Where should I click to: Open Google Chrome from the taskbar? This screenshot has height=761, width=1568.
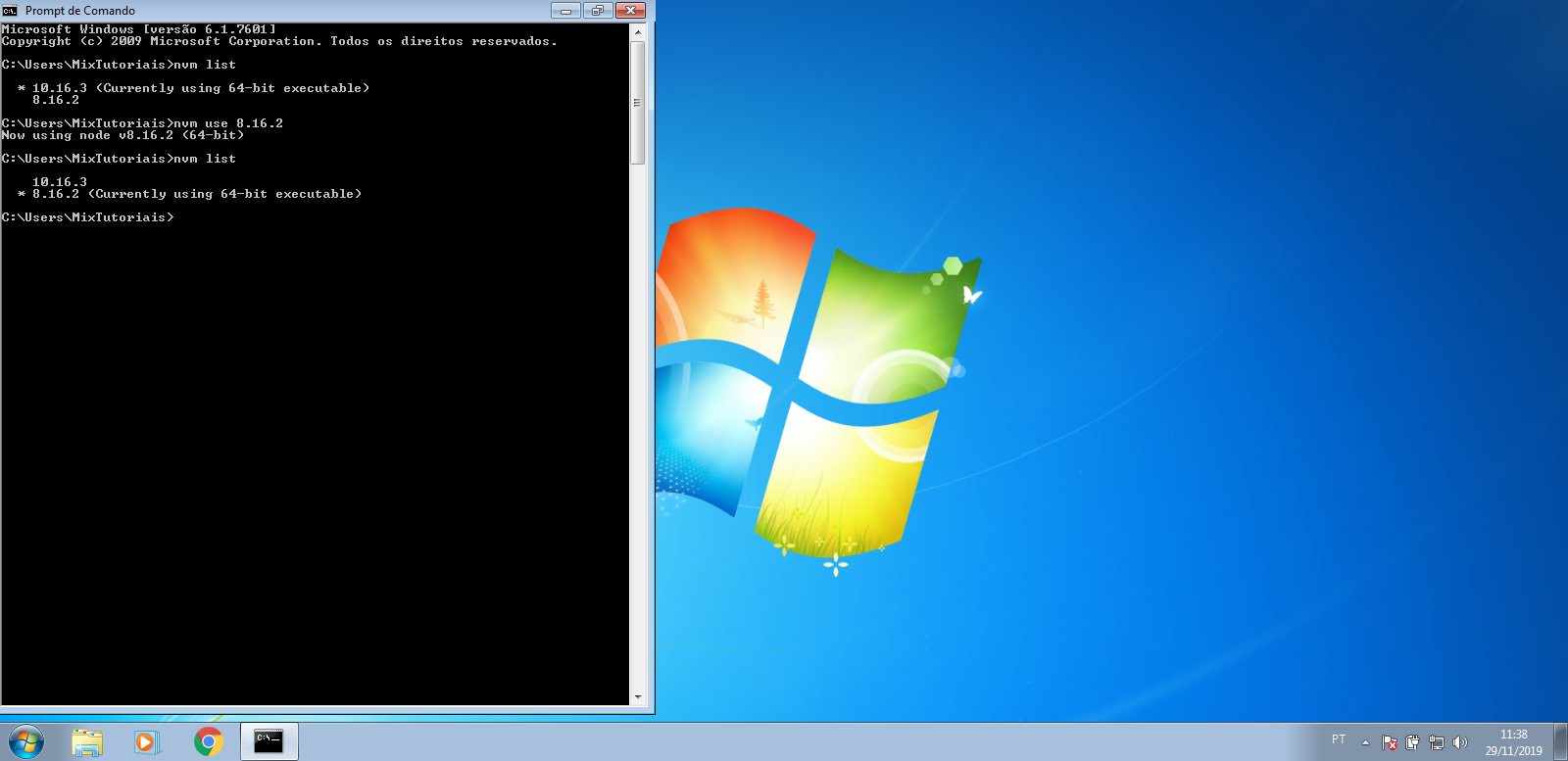pos(208,741)
